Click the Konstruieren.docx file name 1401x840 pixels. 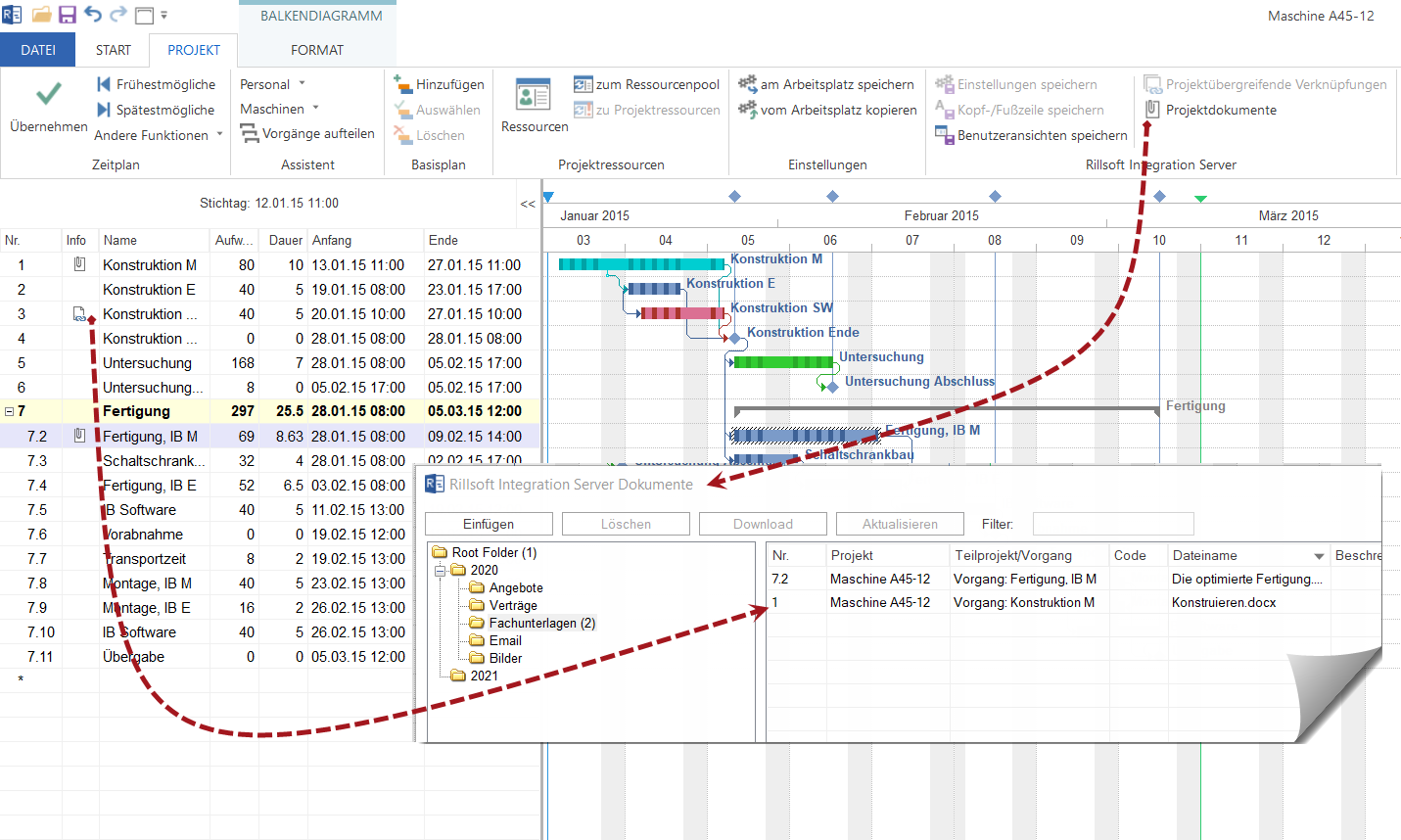tap(1224, 602)
